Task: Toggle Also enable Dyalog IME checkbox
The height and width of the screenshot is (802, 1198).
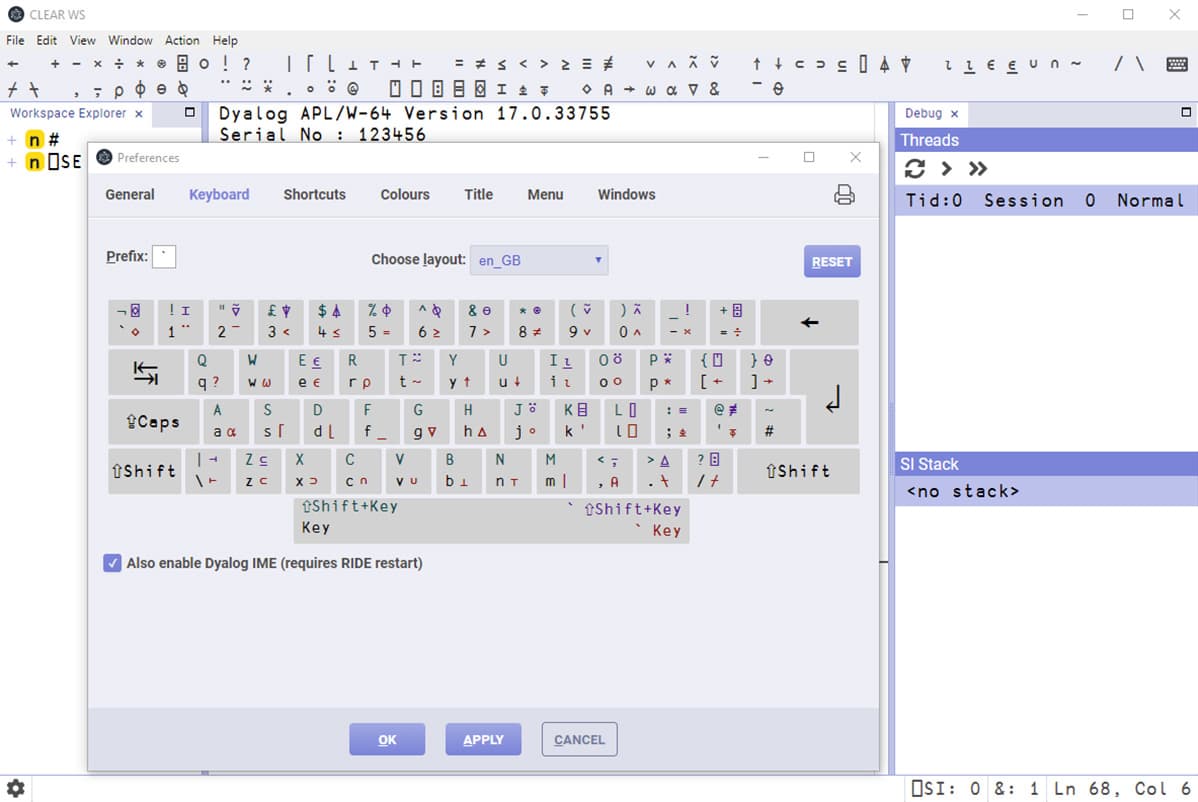Action: [x=112, y=563]
